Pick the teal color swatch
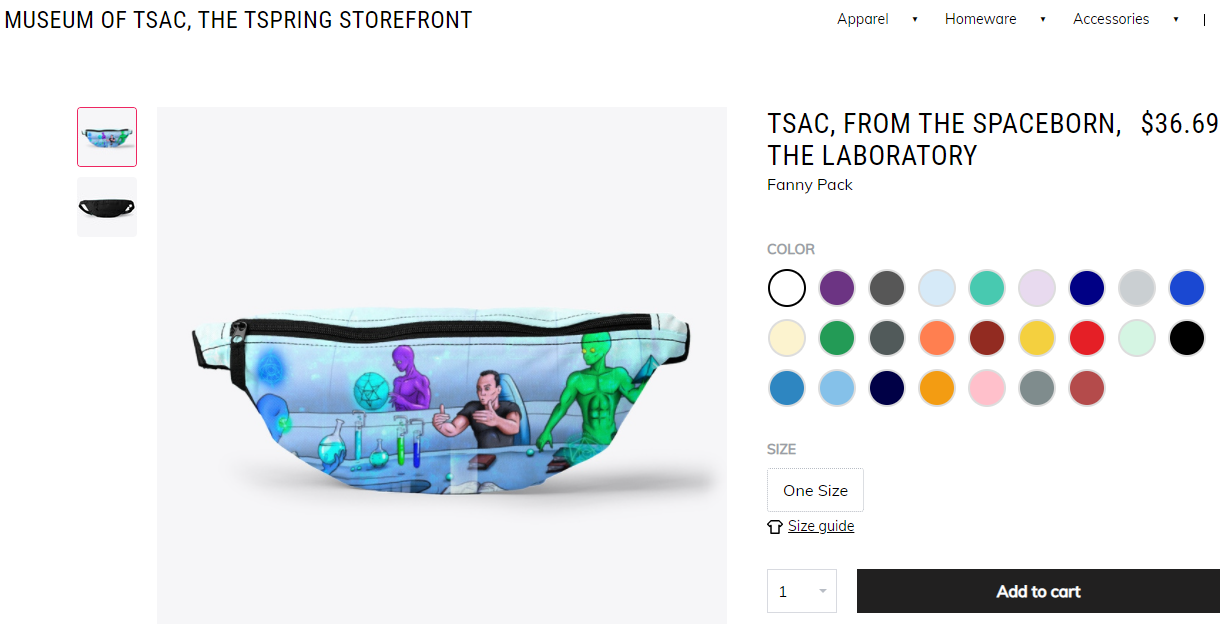 (987, 288)
